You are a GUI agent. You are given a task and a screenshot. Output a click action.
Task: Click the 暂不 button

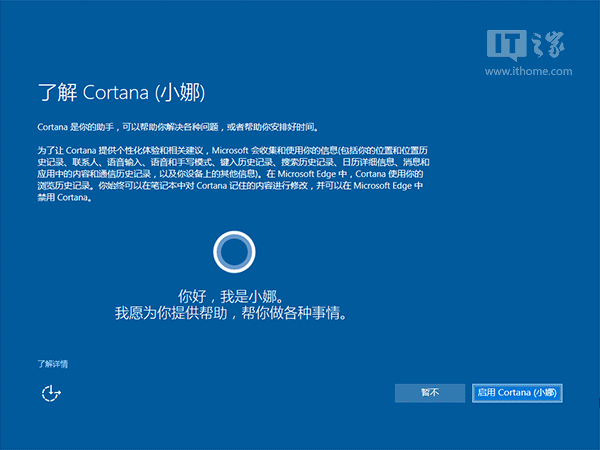(x=430, y=393)
